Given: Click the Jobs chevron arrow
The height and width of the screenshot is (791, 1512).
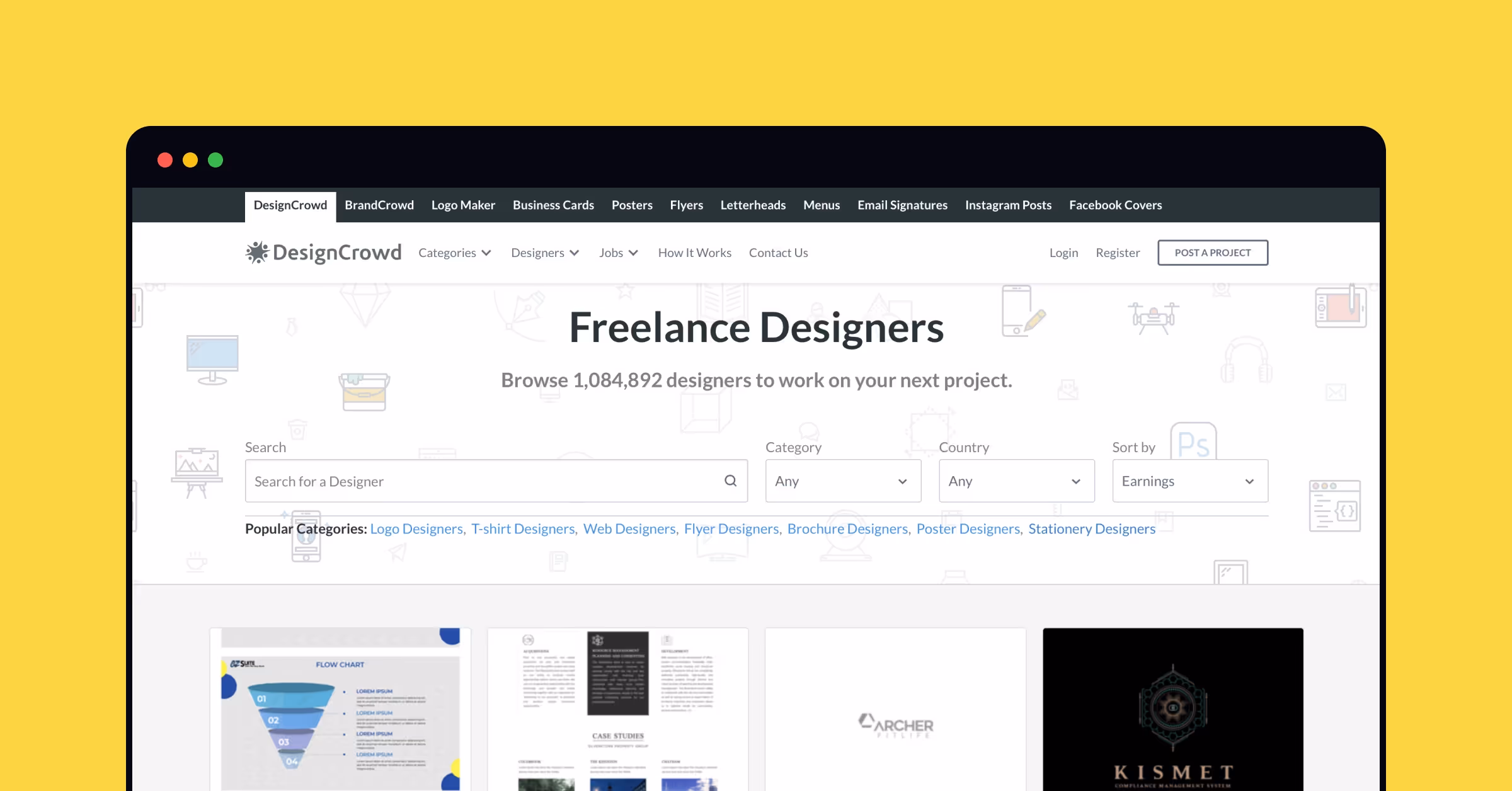Looking at the screenshot, I should click(x=634, y=253).
